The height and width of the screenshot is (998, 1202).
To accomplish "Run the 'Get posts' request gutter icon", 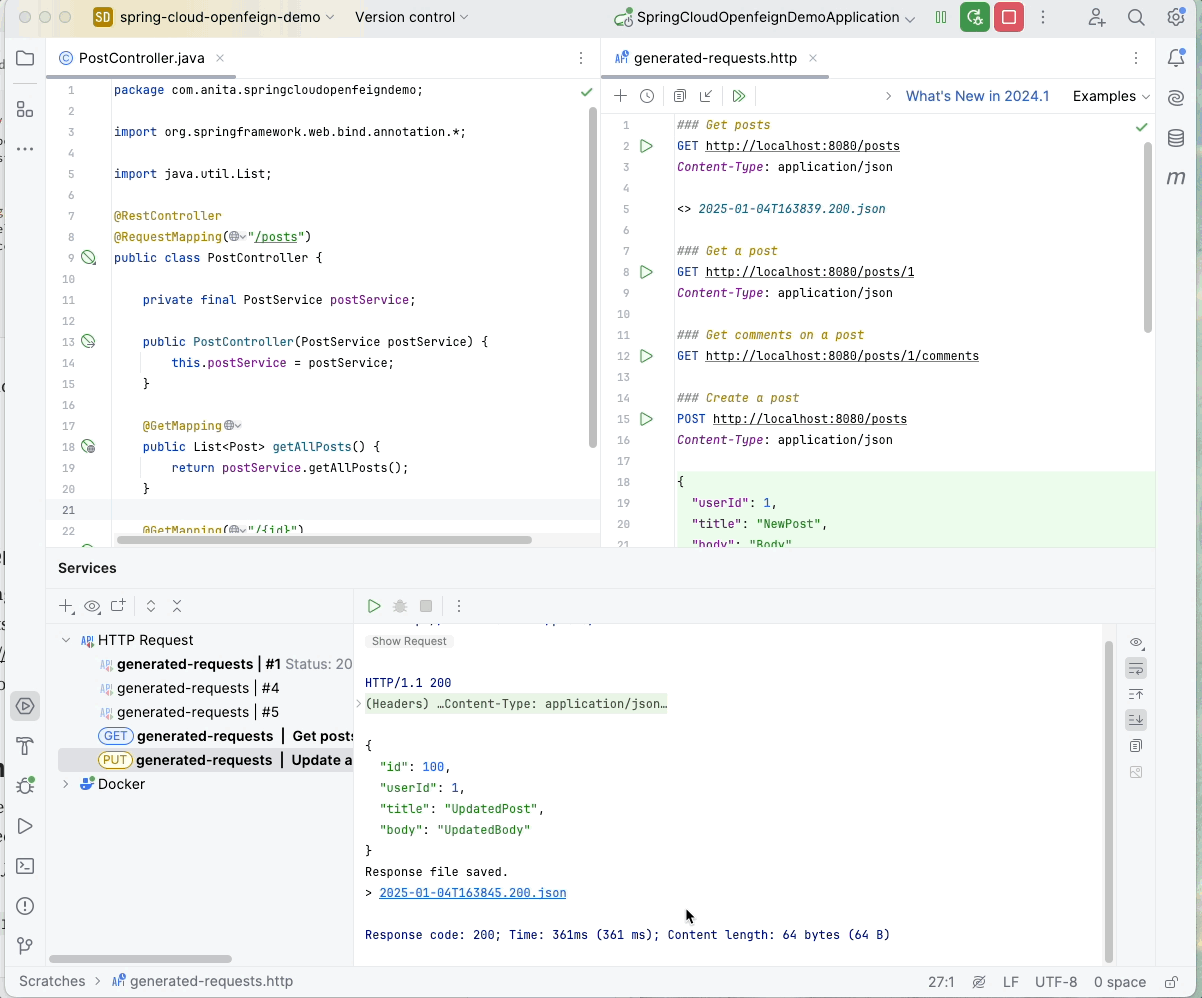I will pos(646,146).
